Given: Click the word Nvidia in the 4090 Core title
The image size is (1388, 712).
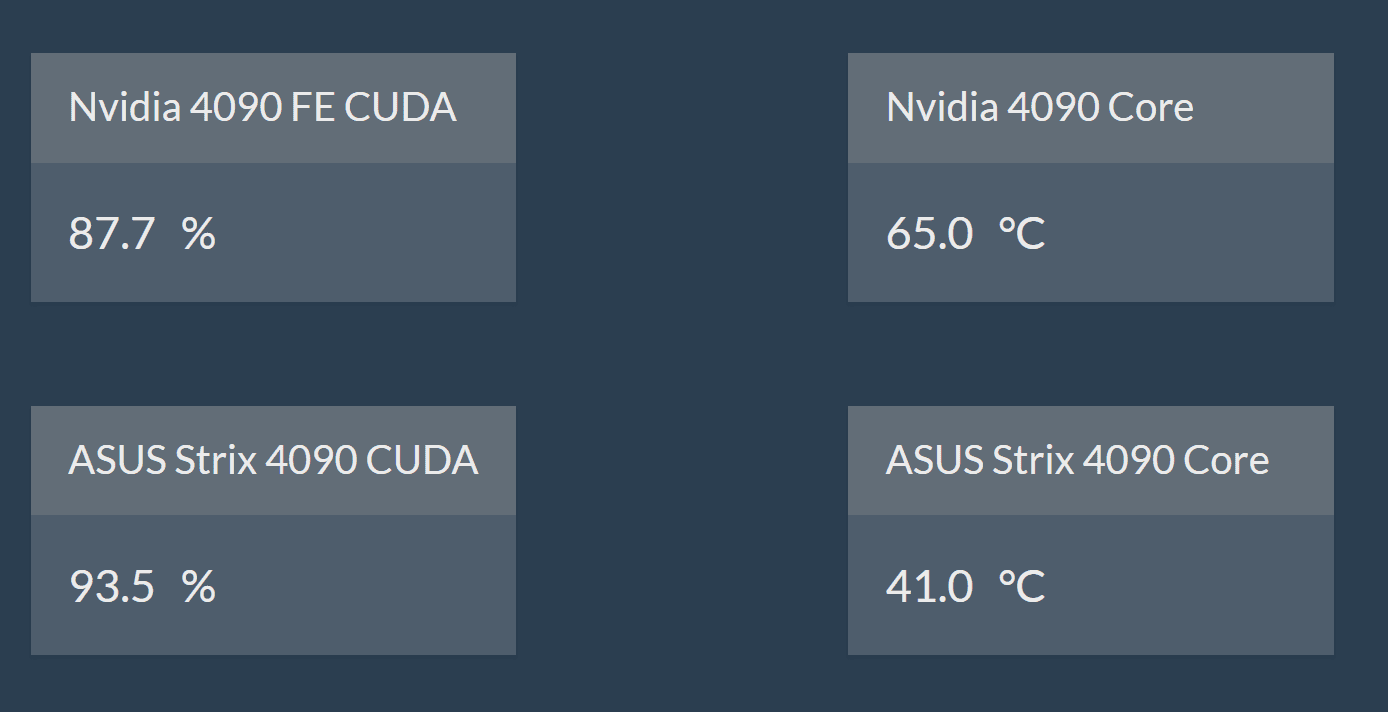Looking at the screenshot, I should pos(942,108).
